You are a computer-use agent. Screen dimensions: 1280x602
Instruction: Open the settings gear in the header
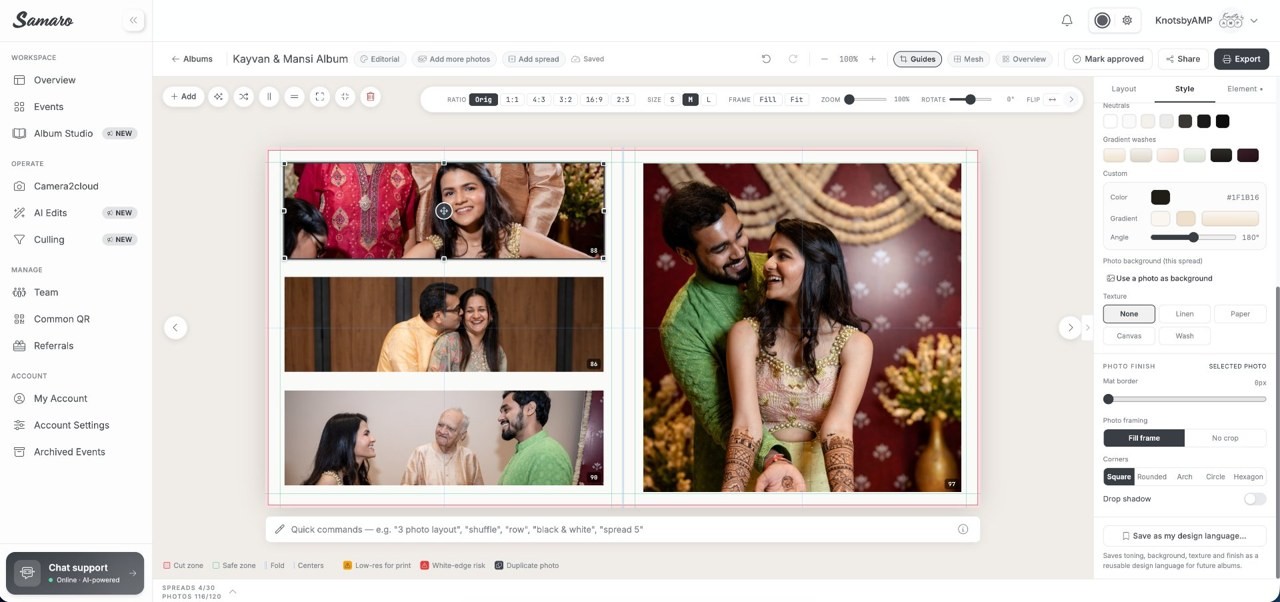tap(1127, 20)
